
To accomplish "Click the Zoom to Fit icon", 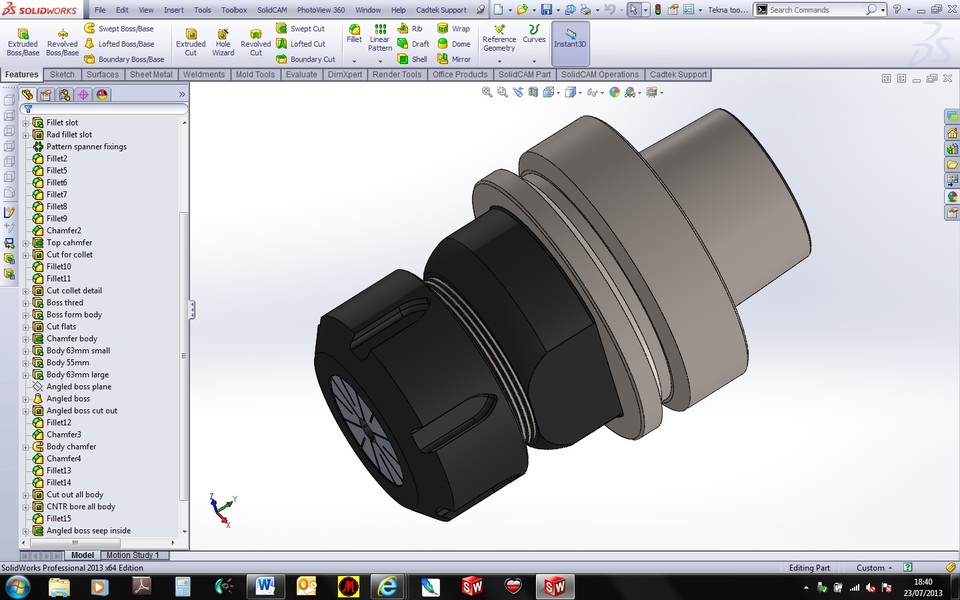I will 487,91.
